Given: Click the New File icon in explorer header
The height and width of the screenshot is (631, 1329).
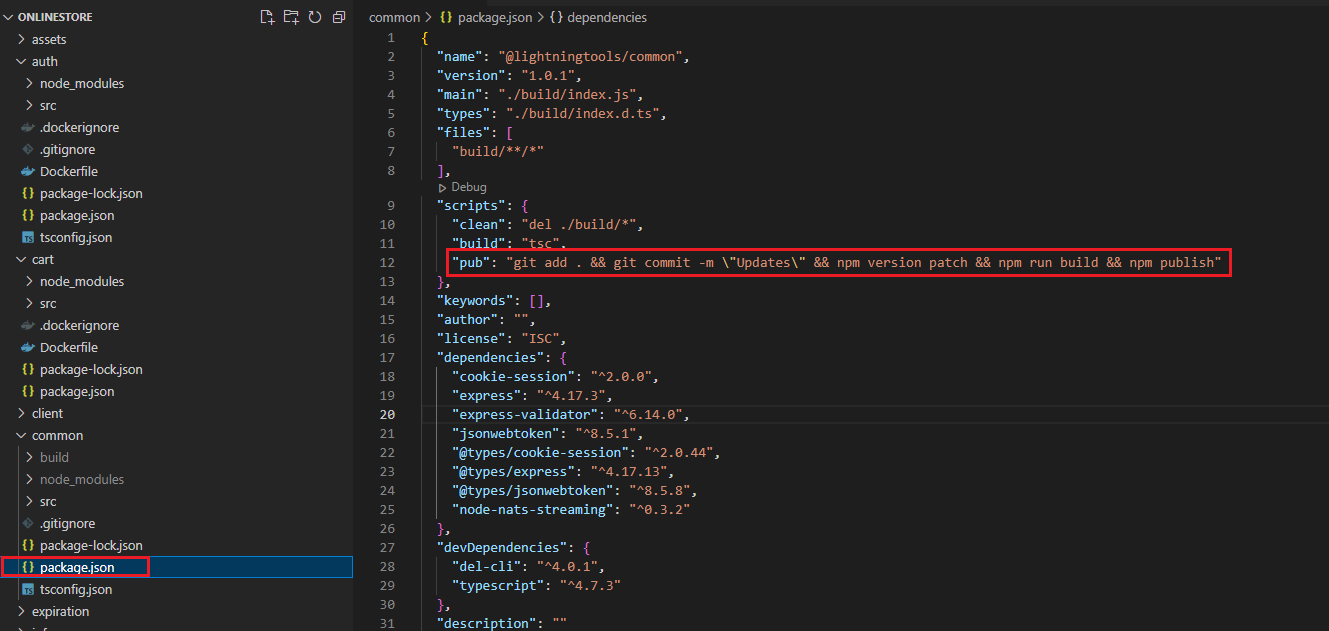Looking at the screenshot, I should [x=267, y=17].
